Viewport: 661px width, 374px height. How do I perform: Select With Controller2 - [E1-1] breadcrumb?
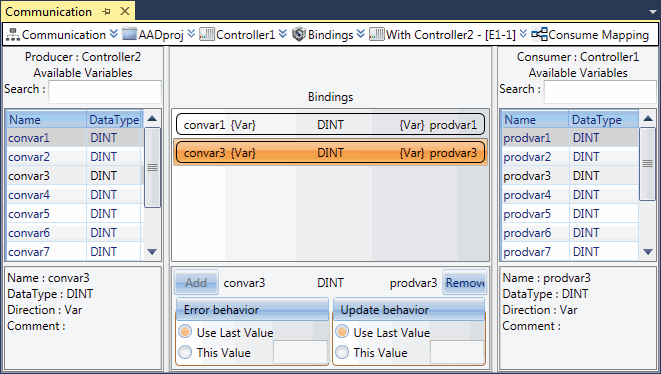(451, 35)
